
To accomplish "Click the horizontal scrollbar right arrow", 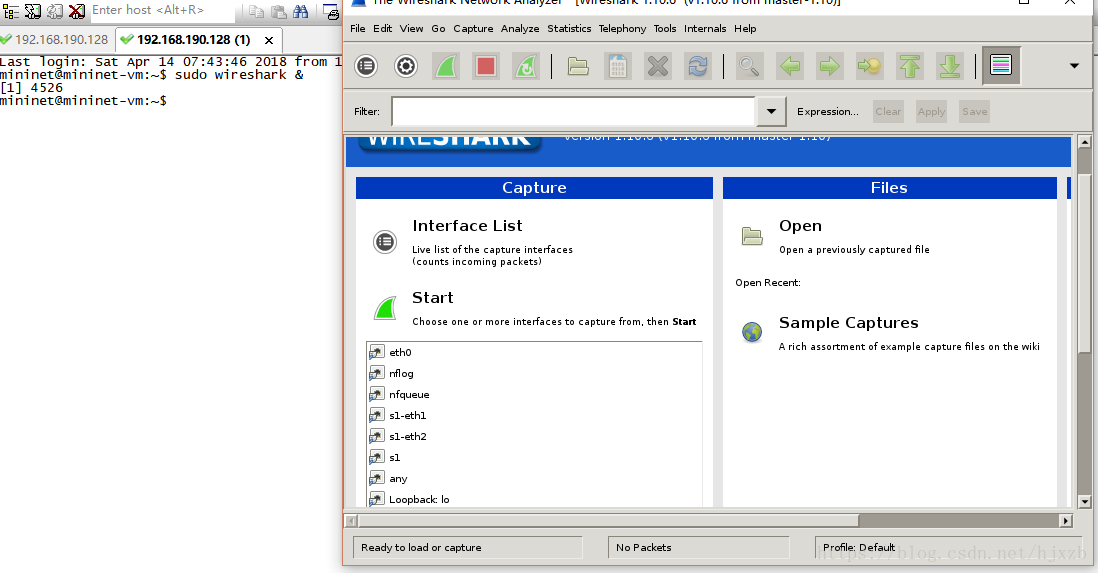I will point(1065,520).
